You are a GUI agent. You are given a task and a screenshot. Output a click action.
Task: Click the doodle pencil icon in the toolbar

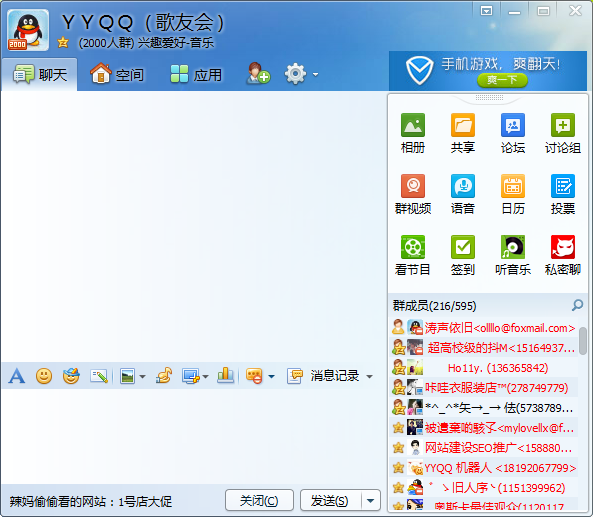pyautogui.click(x=99, y=376)
